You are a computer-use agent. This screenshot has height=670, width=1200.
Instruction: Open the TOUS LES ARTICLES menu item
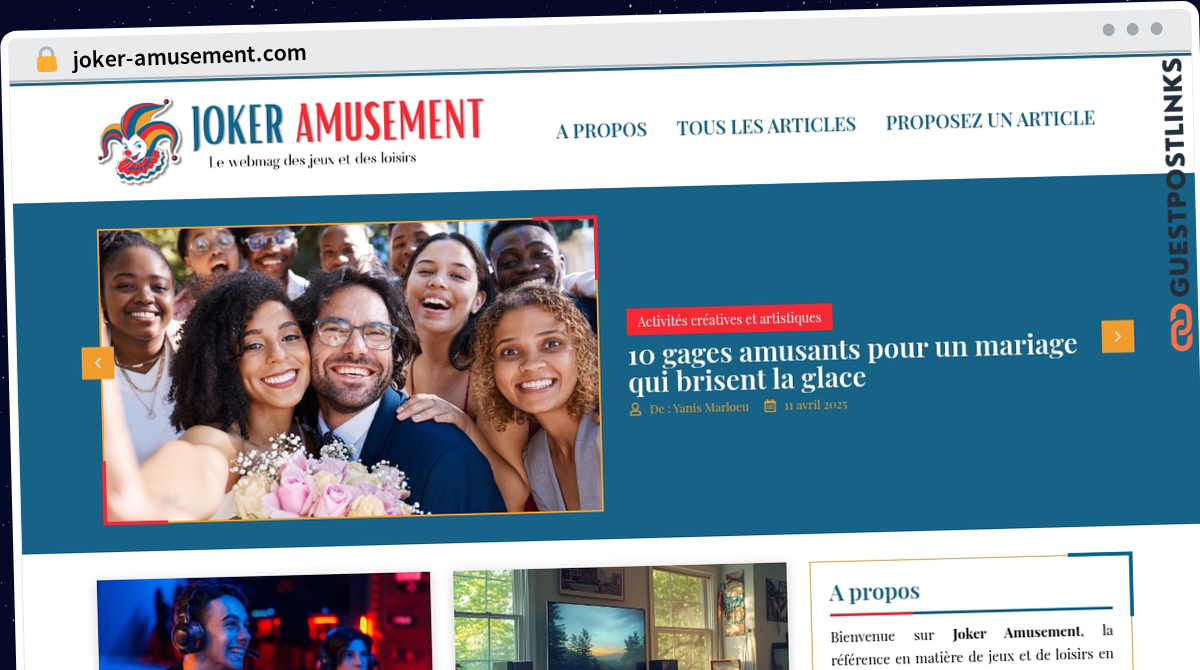(766, 126)
